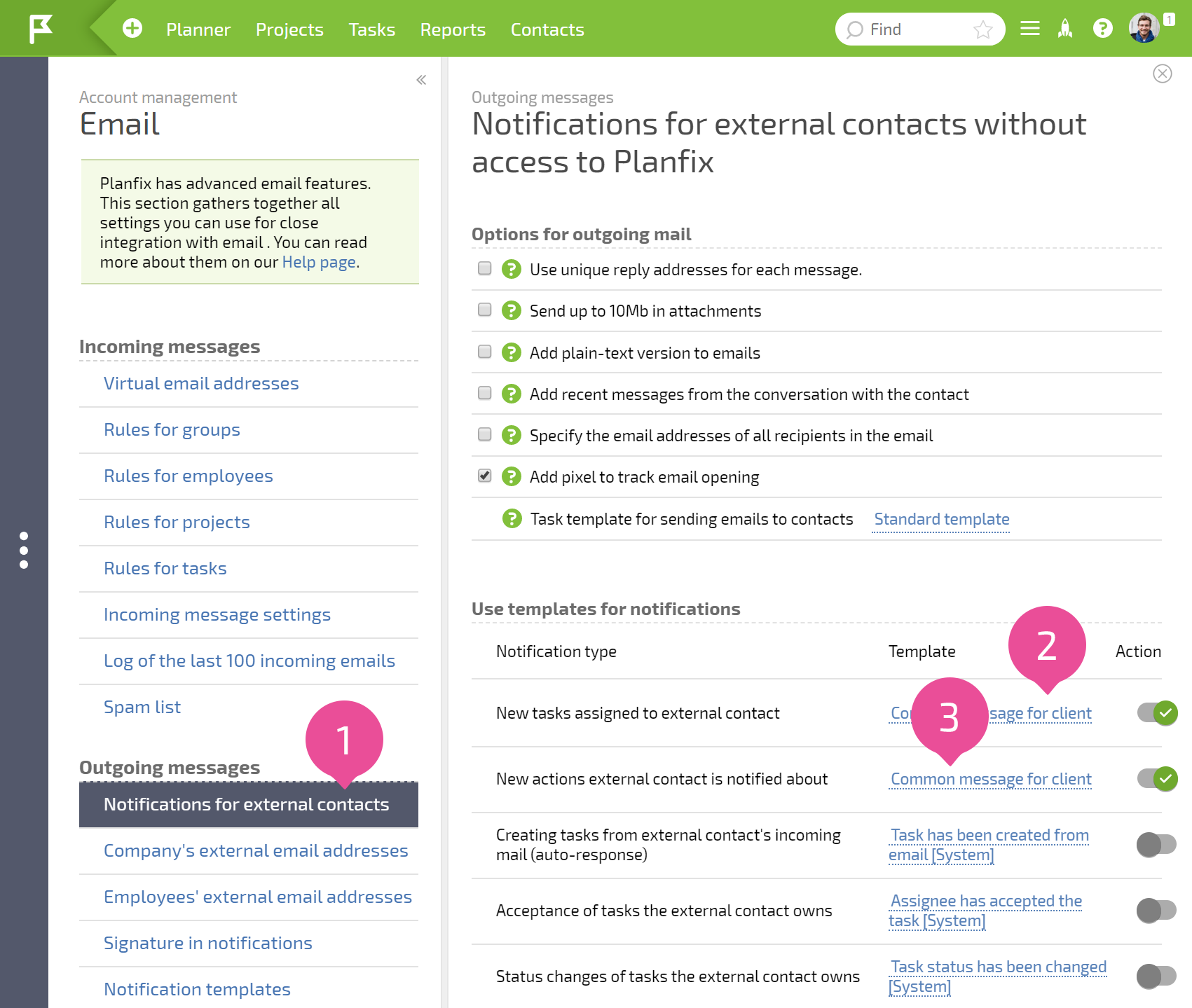This screenshot has height=1008, width=1192.
Task: Disable New tasks assigned notification toggle
Action: tap(1157, 713)
